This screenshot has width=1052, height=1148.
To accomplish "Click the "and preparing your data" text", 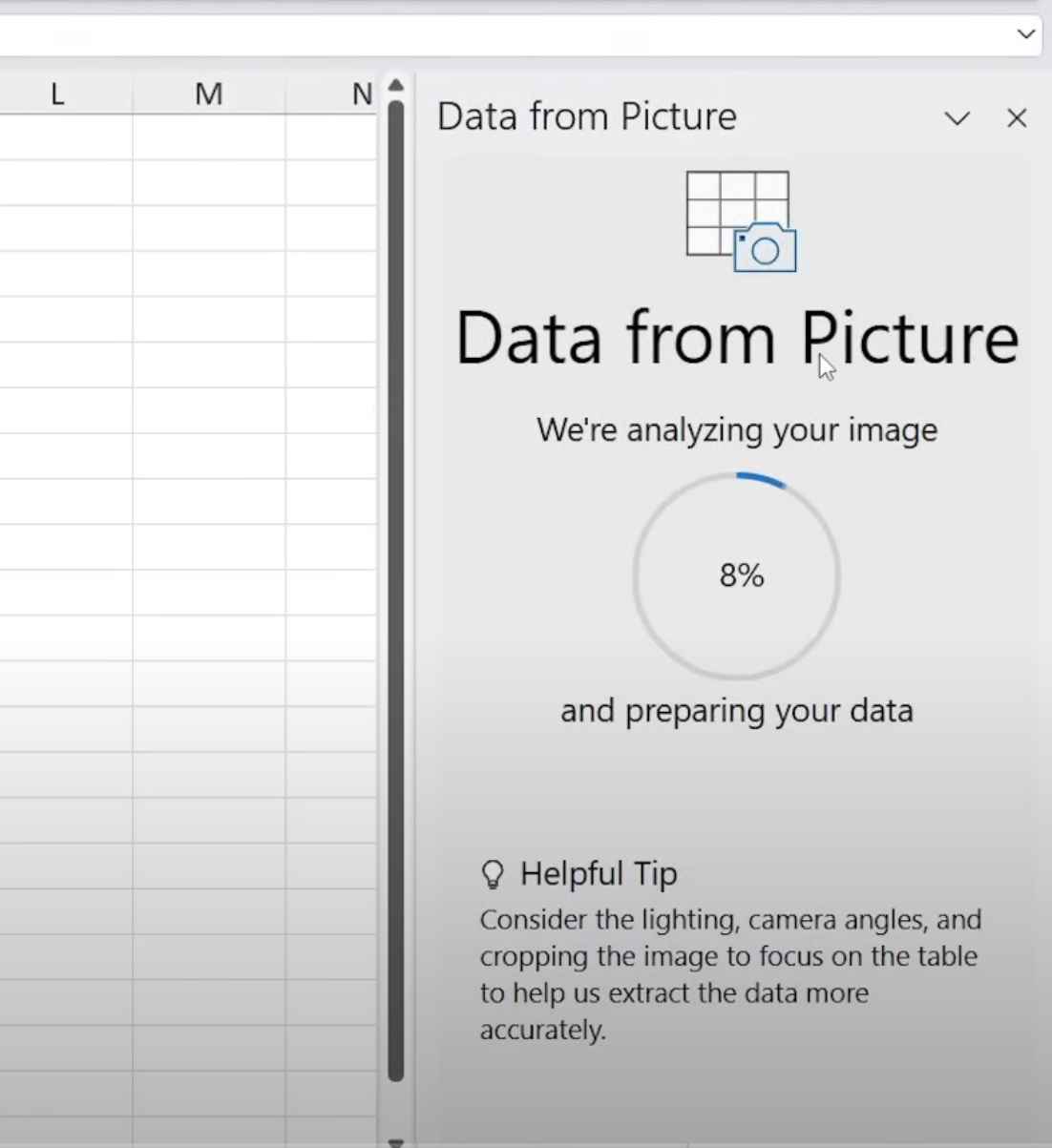I will 737,711.
